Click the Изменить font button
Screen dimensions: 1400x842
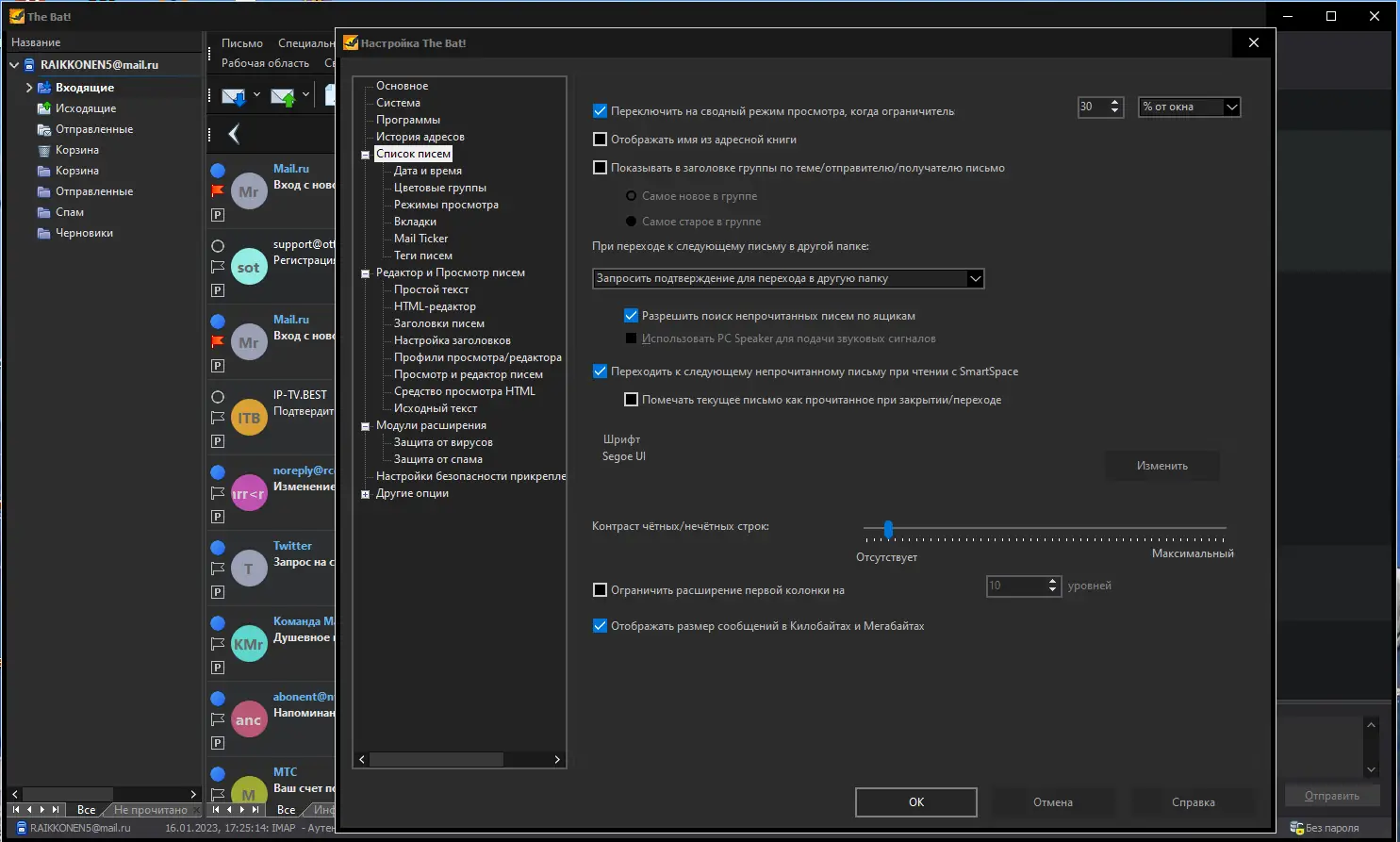tap(1162, 466)
